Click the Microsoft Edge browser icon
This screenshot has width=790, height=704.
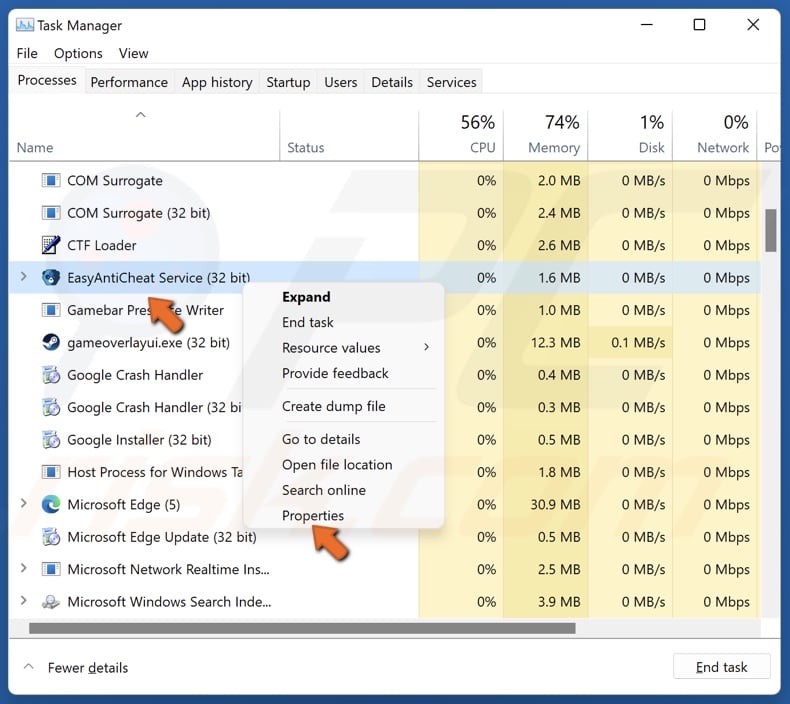(x=50, y=504)
